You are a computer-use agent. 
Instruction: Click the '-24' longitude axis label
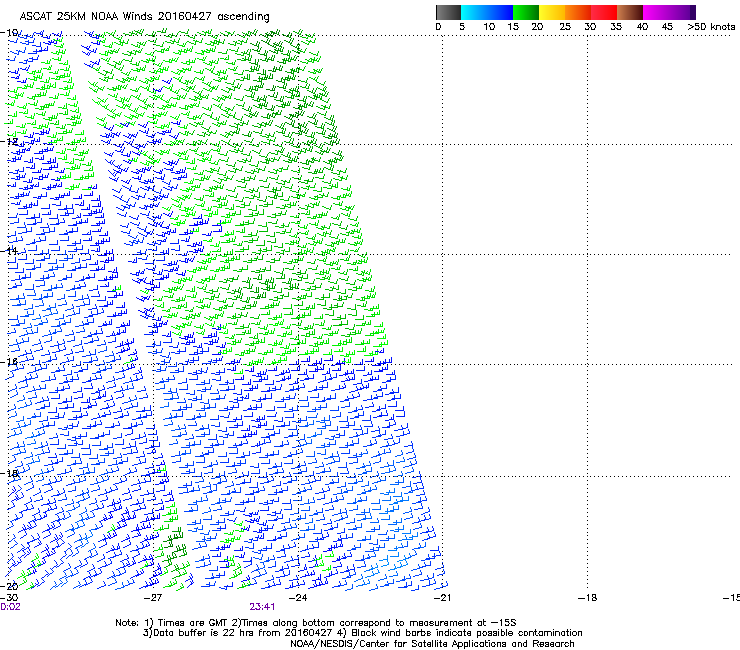coord(298,598)
